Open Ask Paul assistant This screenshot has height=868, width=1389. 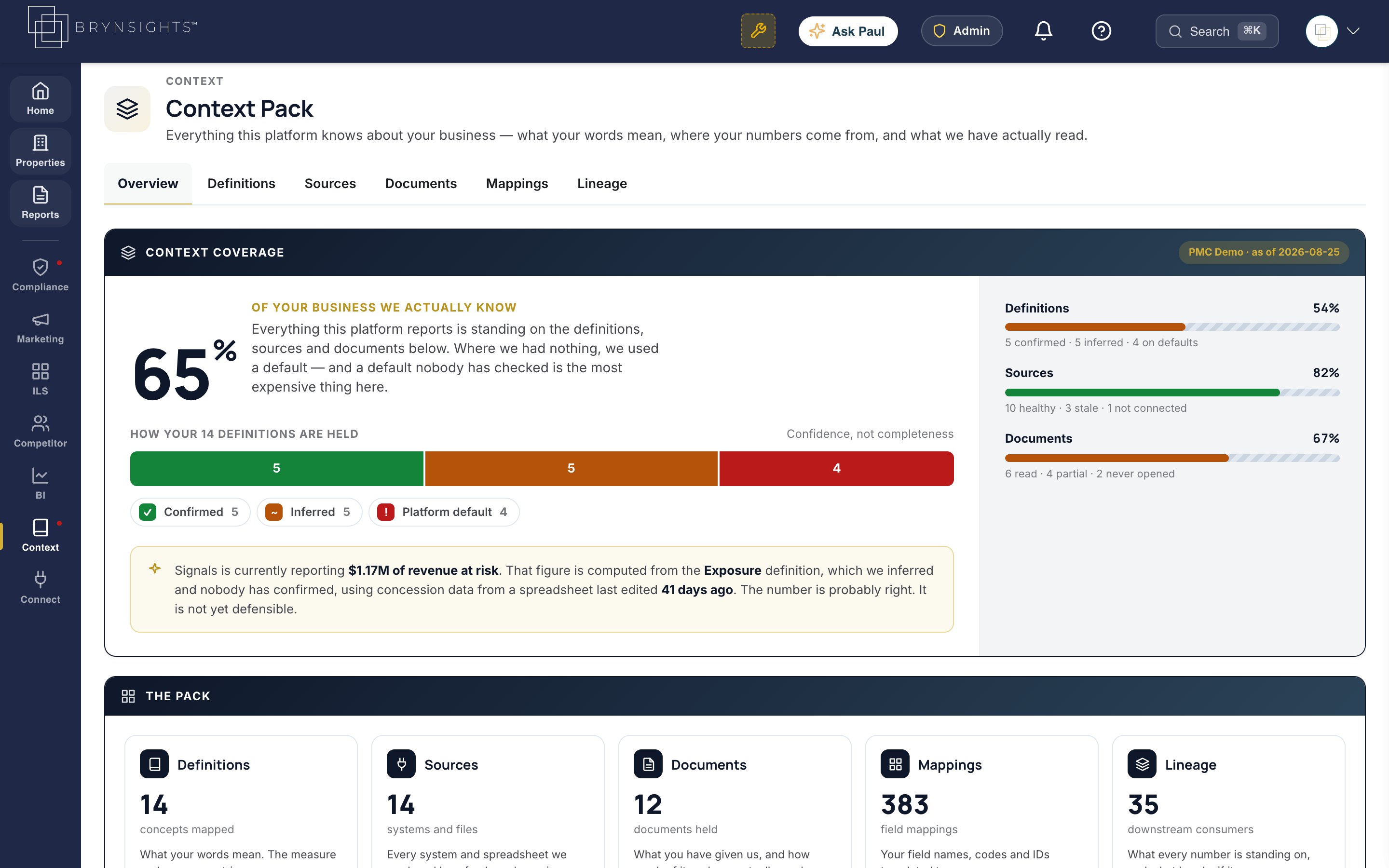click(x=848, y=31)
